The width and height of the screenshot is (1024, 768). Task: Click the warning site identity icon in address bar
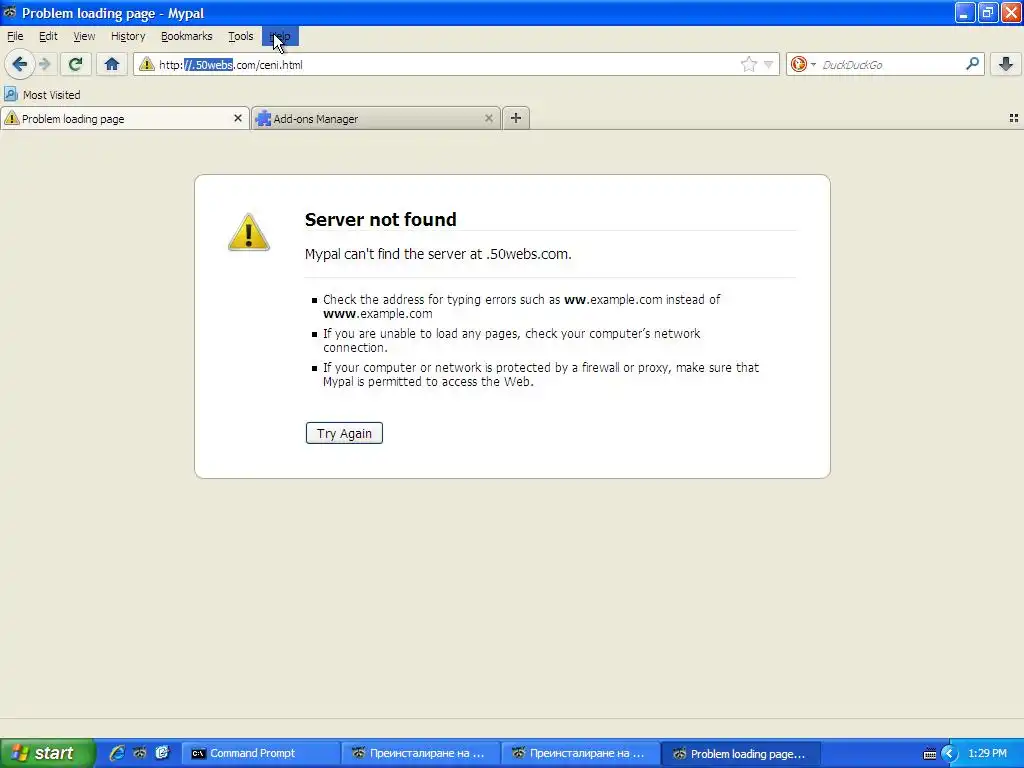click(146, 64)
